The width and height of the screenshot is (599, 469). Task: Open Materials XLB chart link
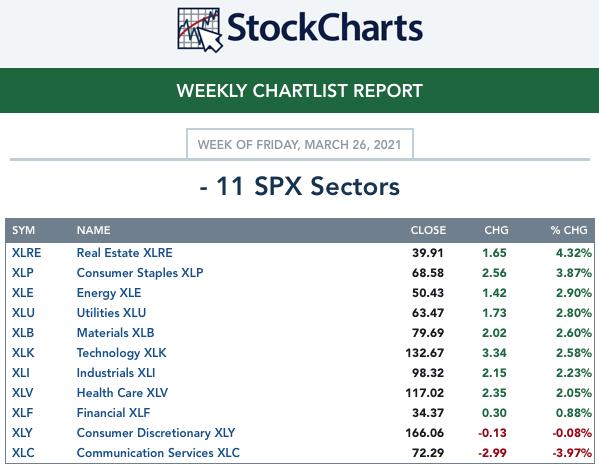(115, 333)
